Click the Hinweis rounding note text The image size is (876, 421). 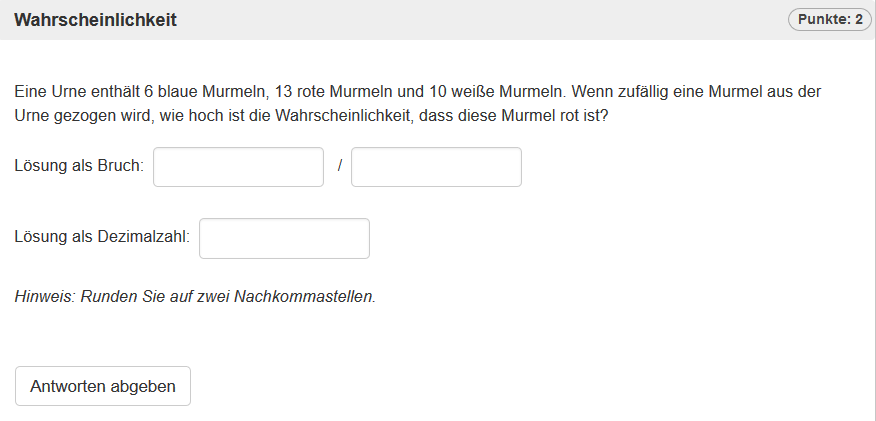tap(195, 297)
